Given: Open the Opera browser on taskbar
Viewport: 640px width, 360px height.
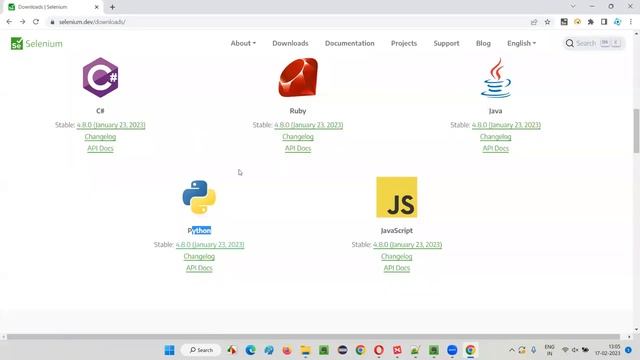Looking at the screenshot, I should pos(379,350).
